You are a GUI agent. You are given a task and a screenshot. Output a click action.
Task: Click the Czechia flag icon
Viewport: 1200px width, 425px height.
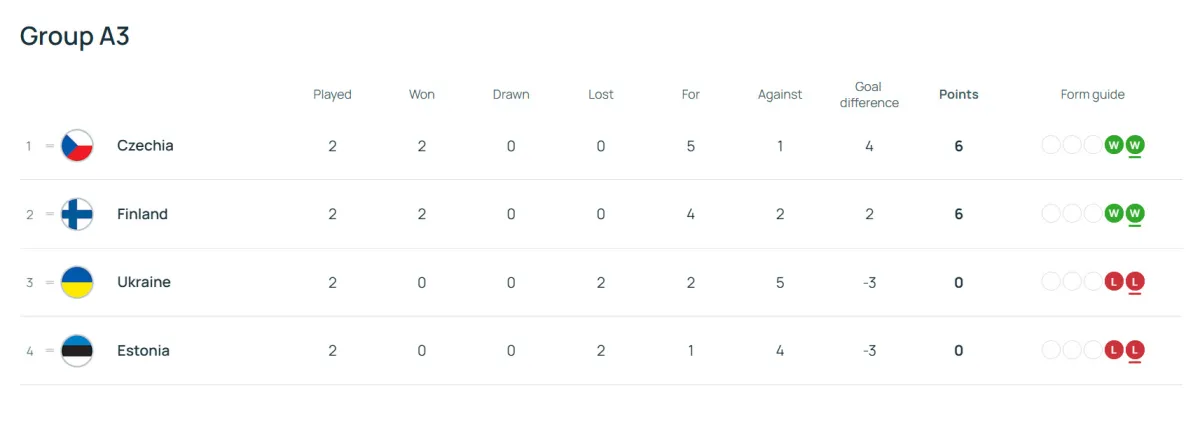pyautogui.click(x=77, y=146)
